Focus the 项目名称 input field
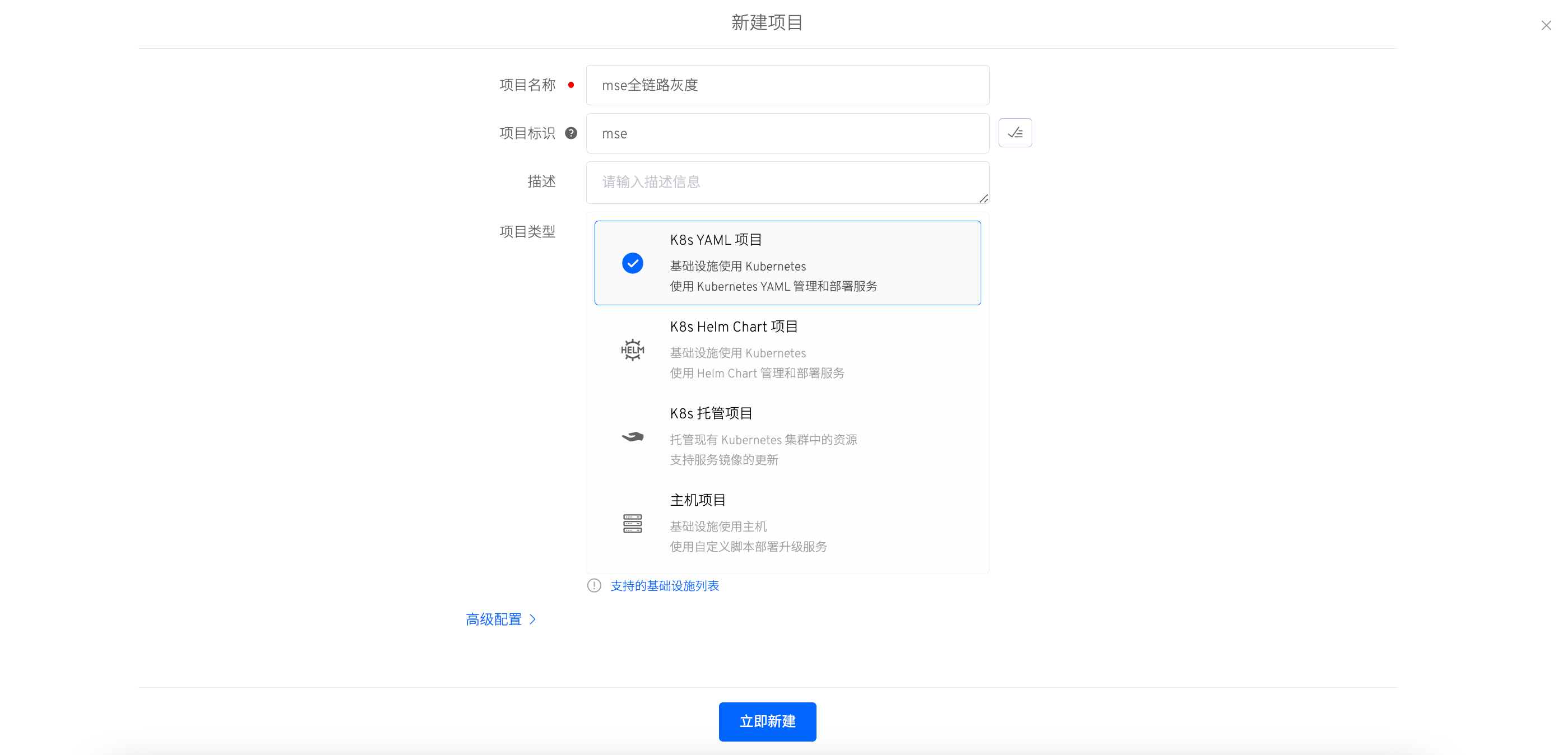 point(787,85)
